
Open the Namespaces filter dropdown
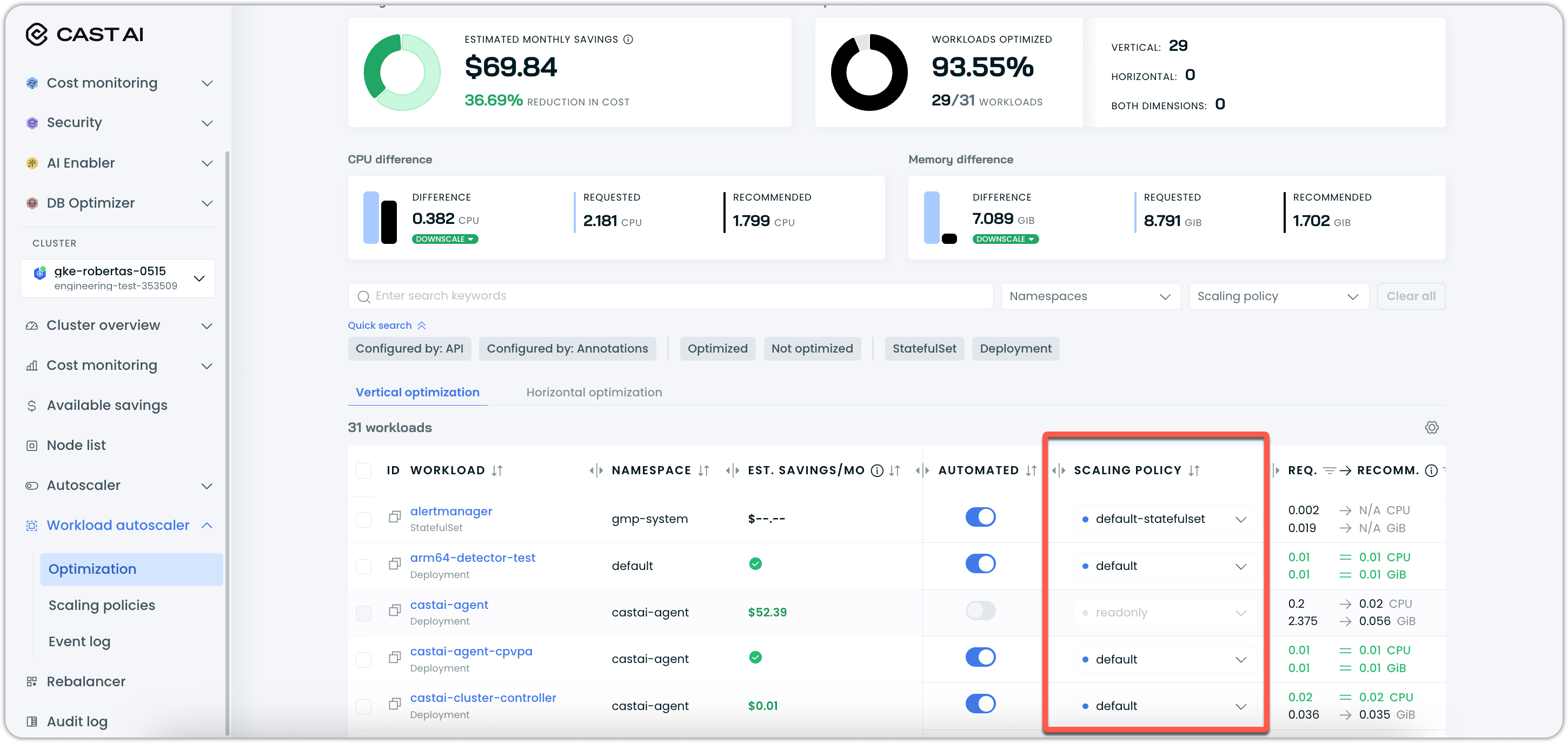(1090, 296)
